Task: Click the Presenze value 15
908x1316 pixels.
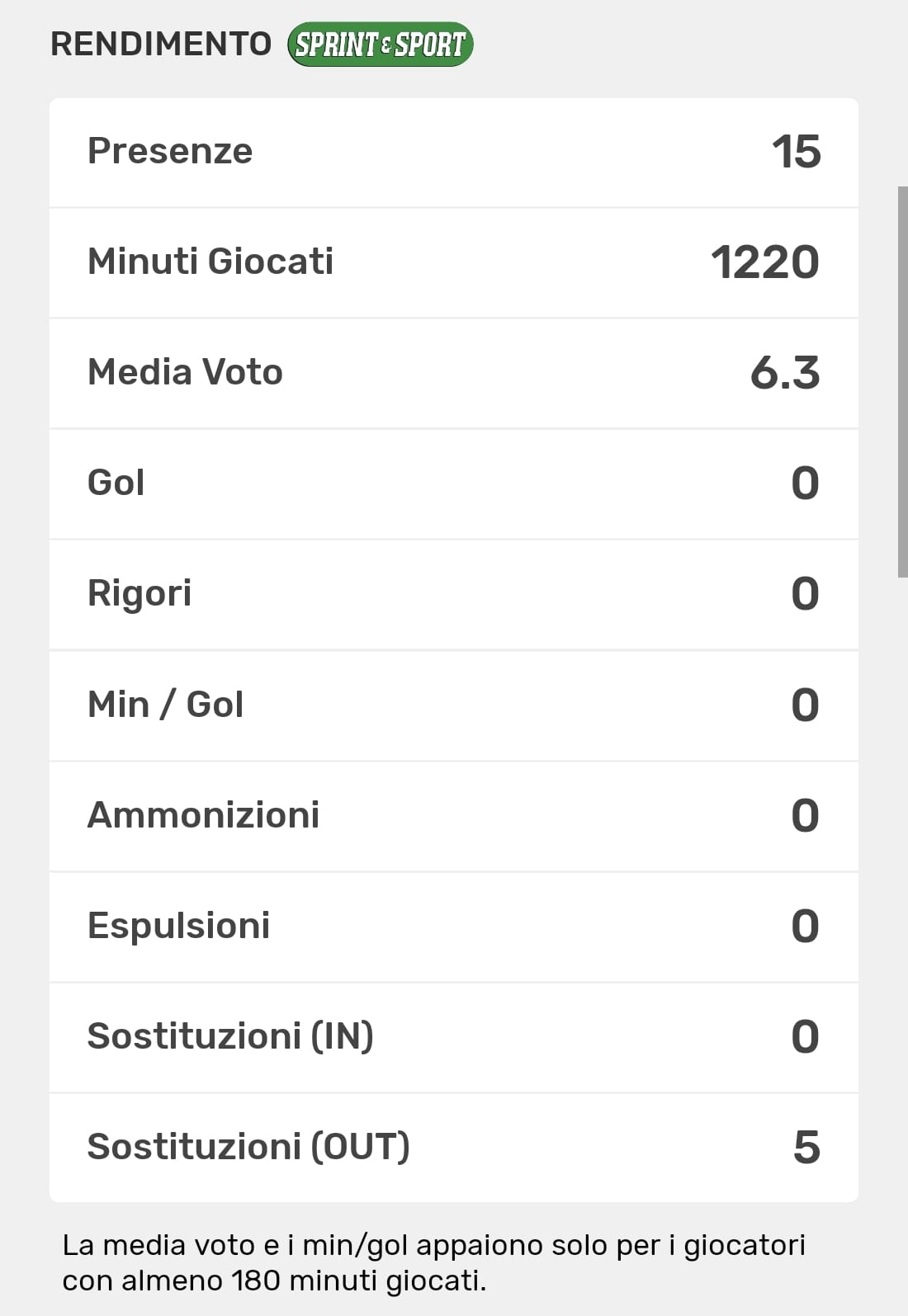Action: point(796,152)
